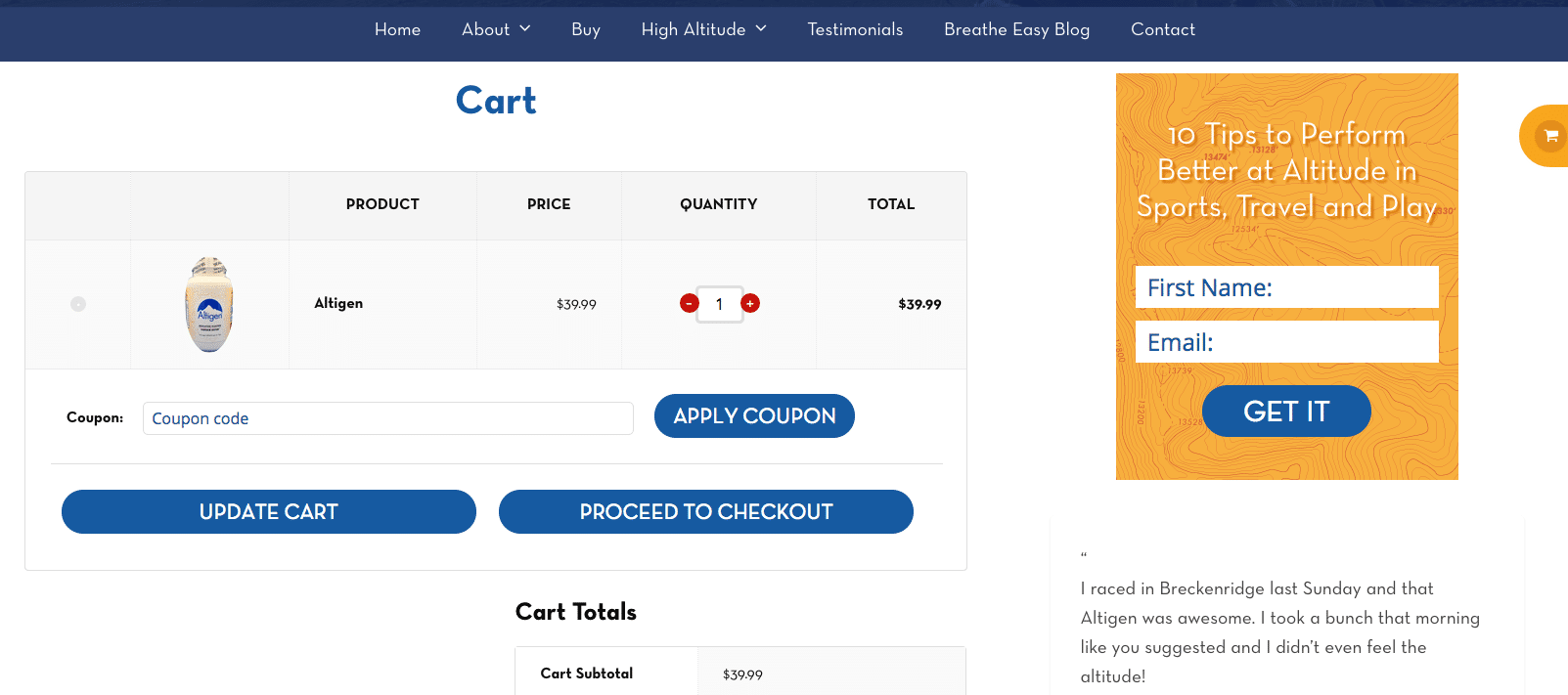
Task: Open the Altigen product thumbnail
Action: tap(209, 304)
